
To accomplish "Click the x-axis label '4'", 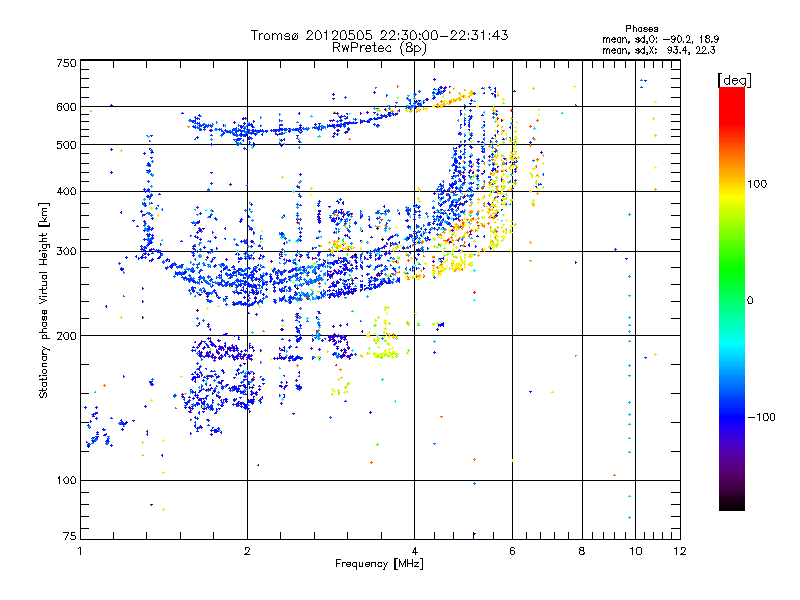I will 414,551.
